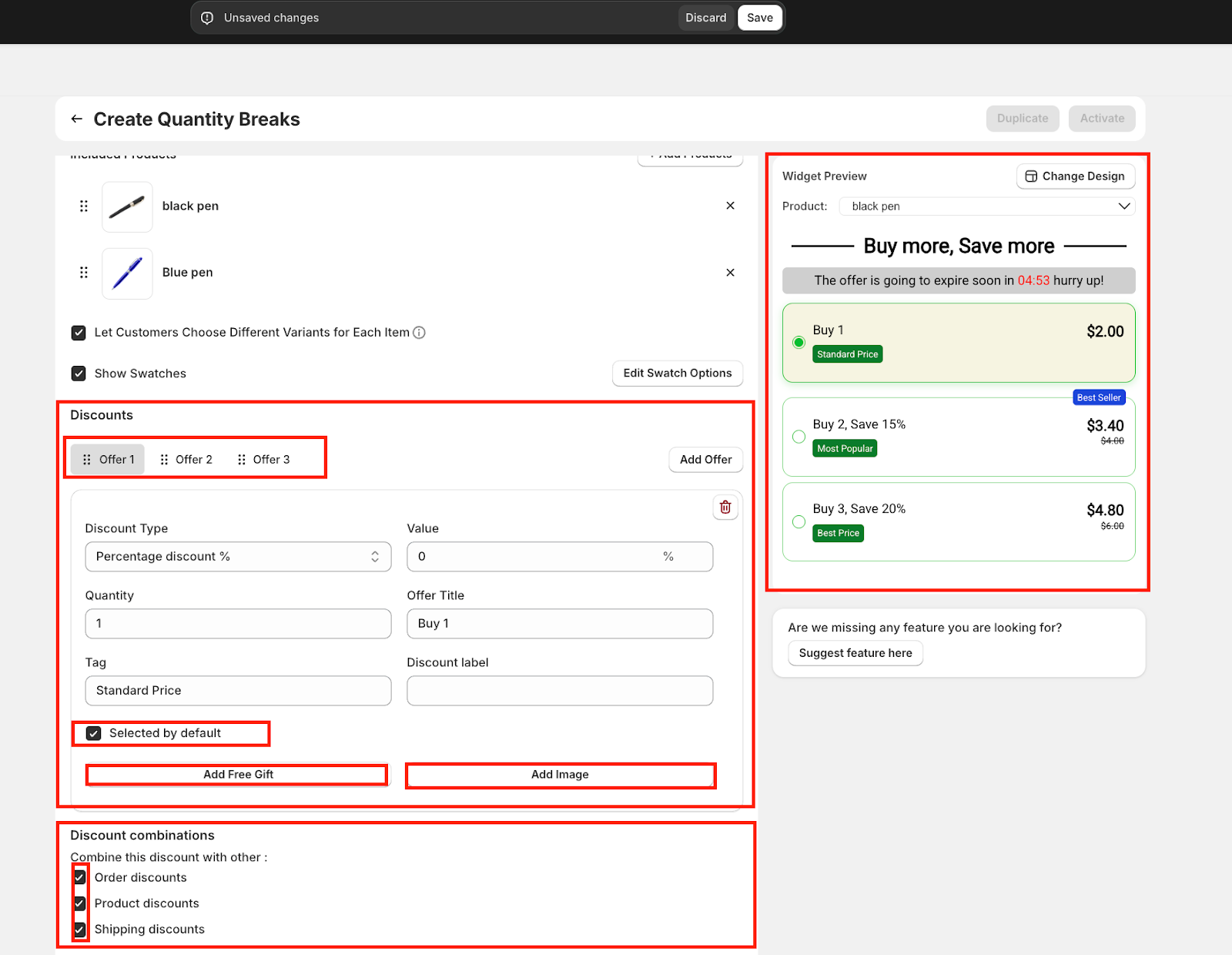Image resolution: width=1232 pixels, height=955 pixels.
Task: Switch to the Offer 3 tab
Action: [264, 460]
